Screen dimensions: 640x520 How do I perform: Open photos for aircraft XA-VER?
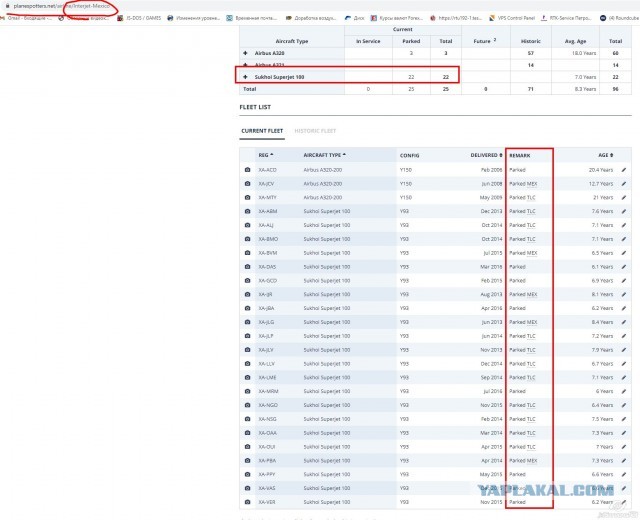(247, 502)
